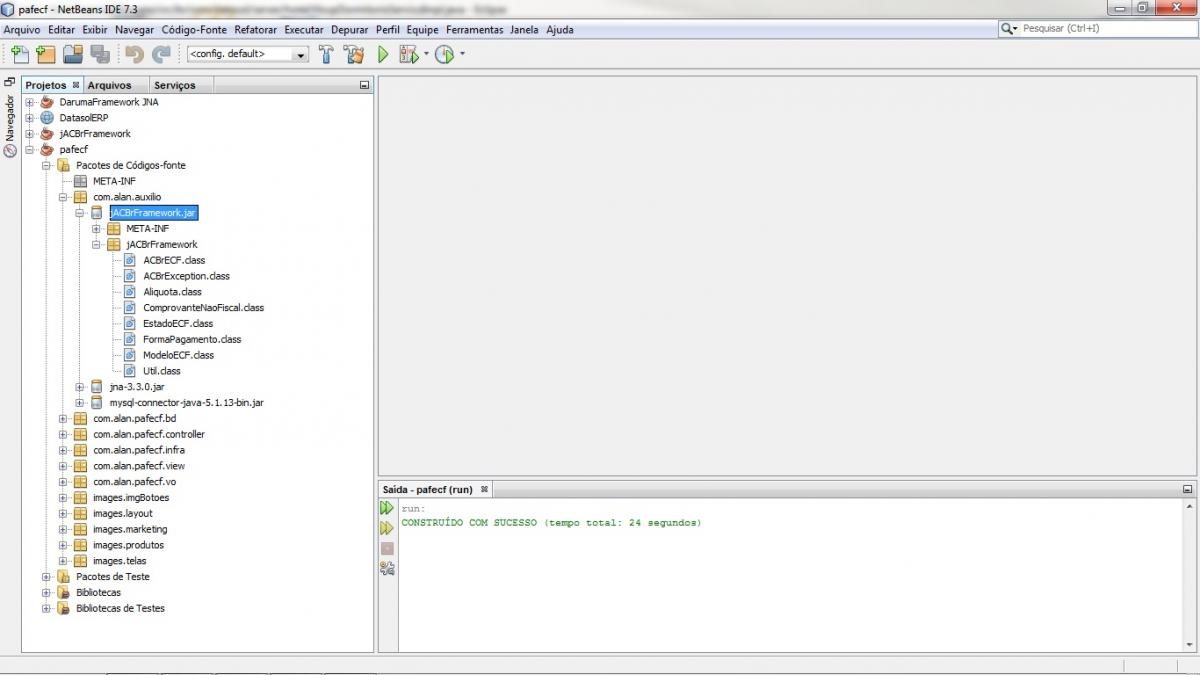
Task: Select ModeloECF.class file
Action: point(178,355)
